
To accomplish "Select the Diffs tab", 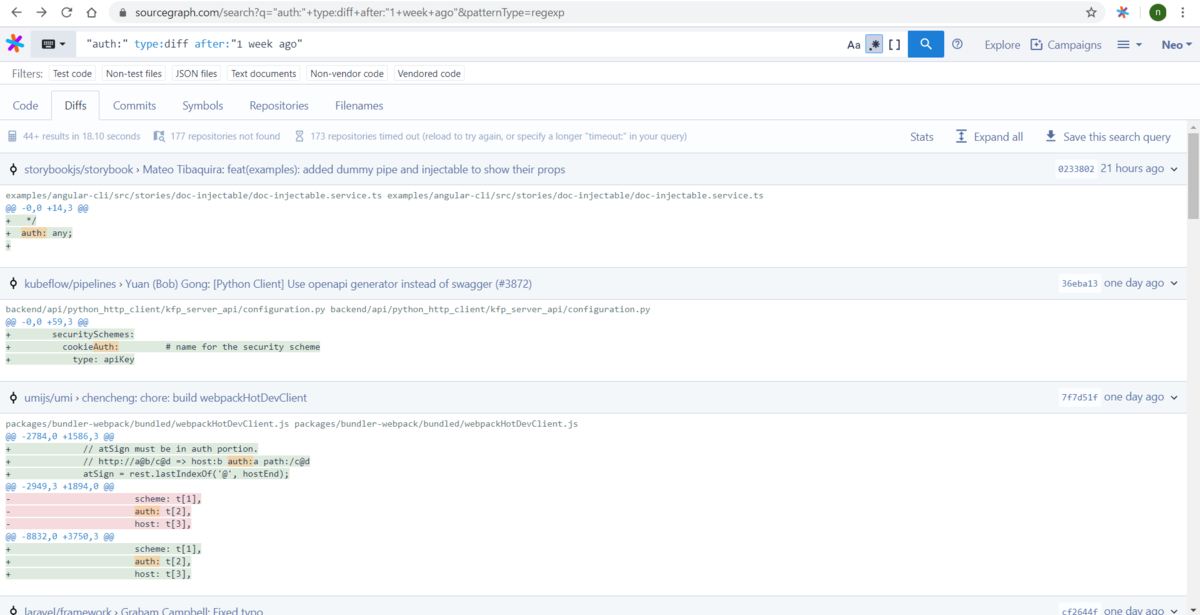I will click(75, 105).
